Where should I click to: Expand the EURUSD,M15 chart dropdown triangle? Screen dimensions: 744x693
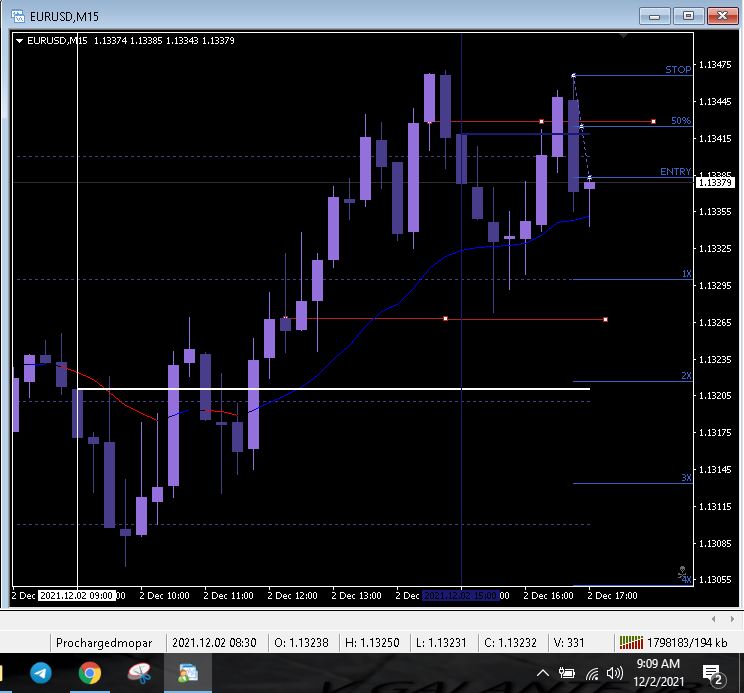tap(19, 41)
